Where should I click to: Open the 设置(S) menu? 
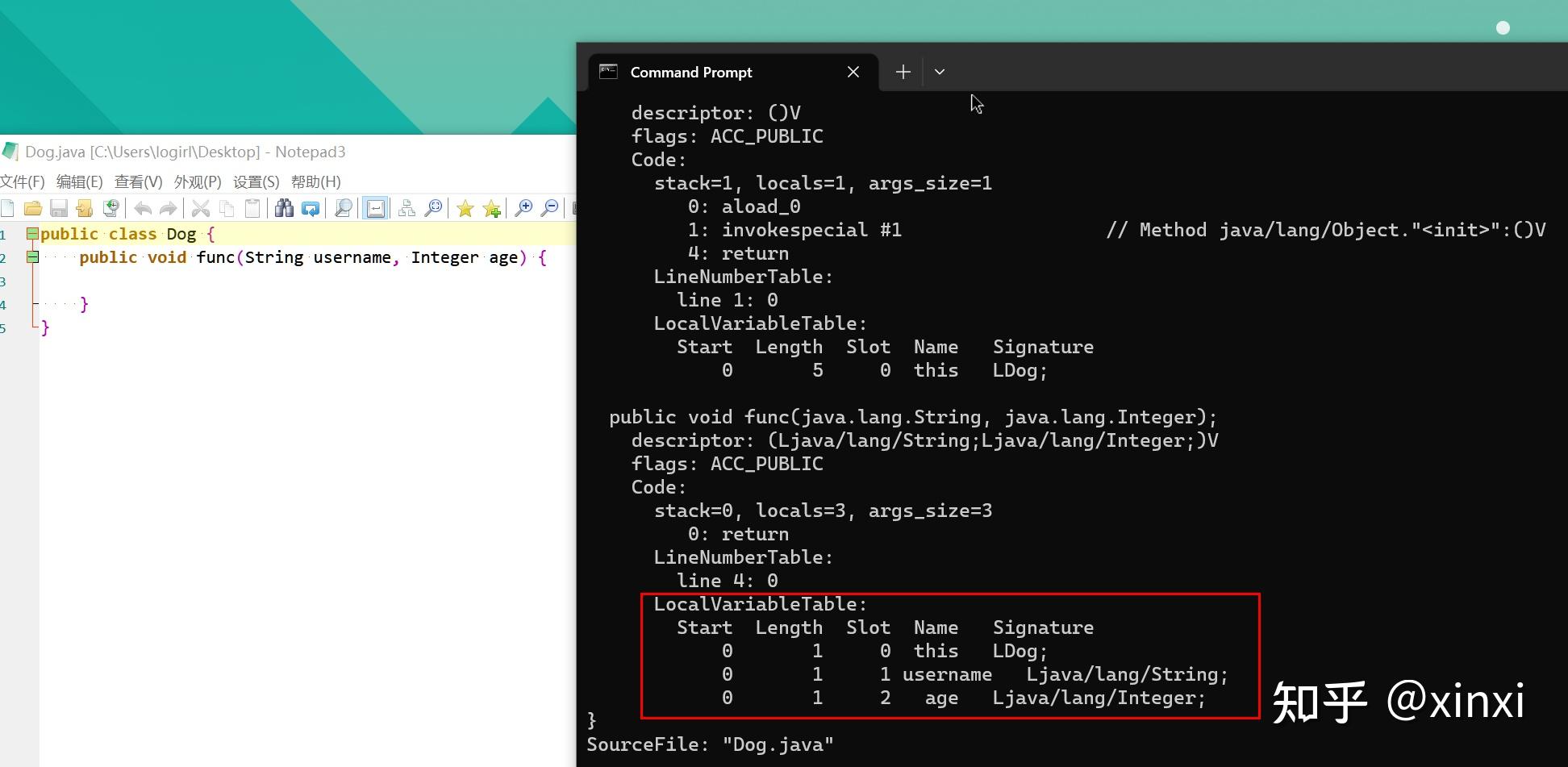pos(256,181)
